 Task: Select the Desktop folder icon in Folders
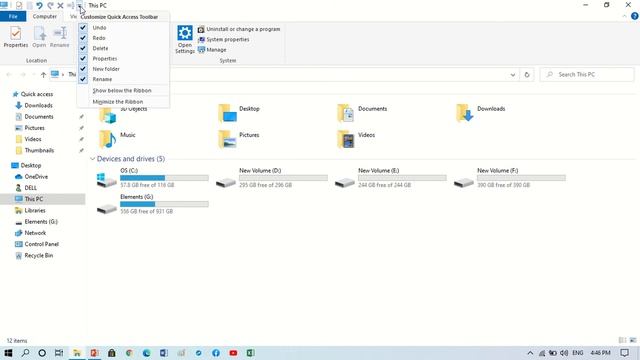(x=227, y=113)
